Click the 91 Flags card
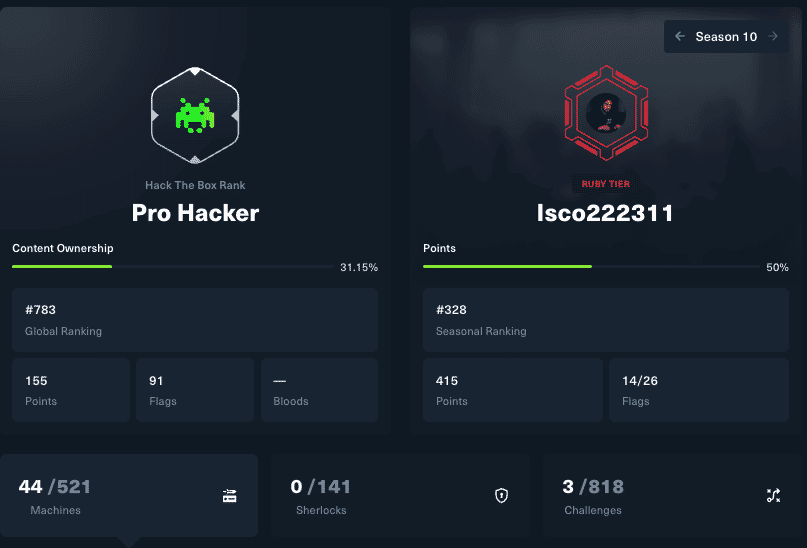Screen dimensions: 807x548 [x=195, y=390]
